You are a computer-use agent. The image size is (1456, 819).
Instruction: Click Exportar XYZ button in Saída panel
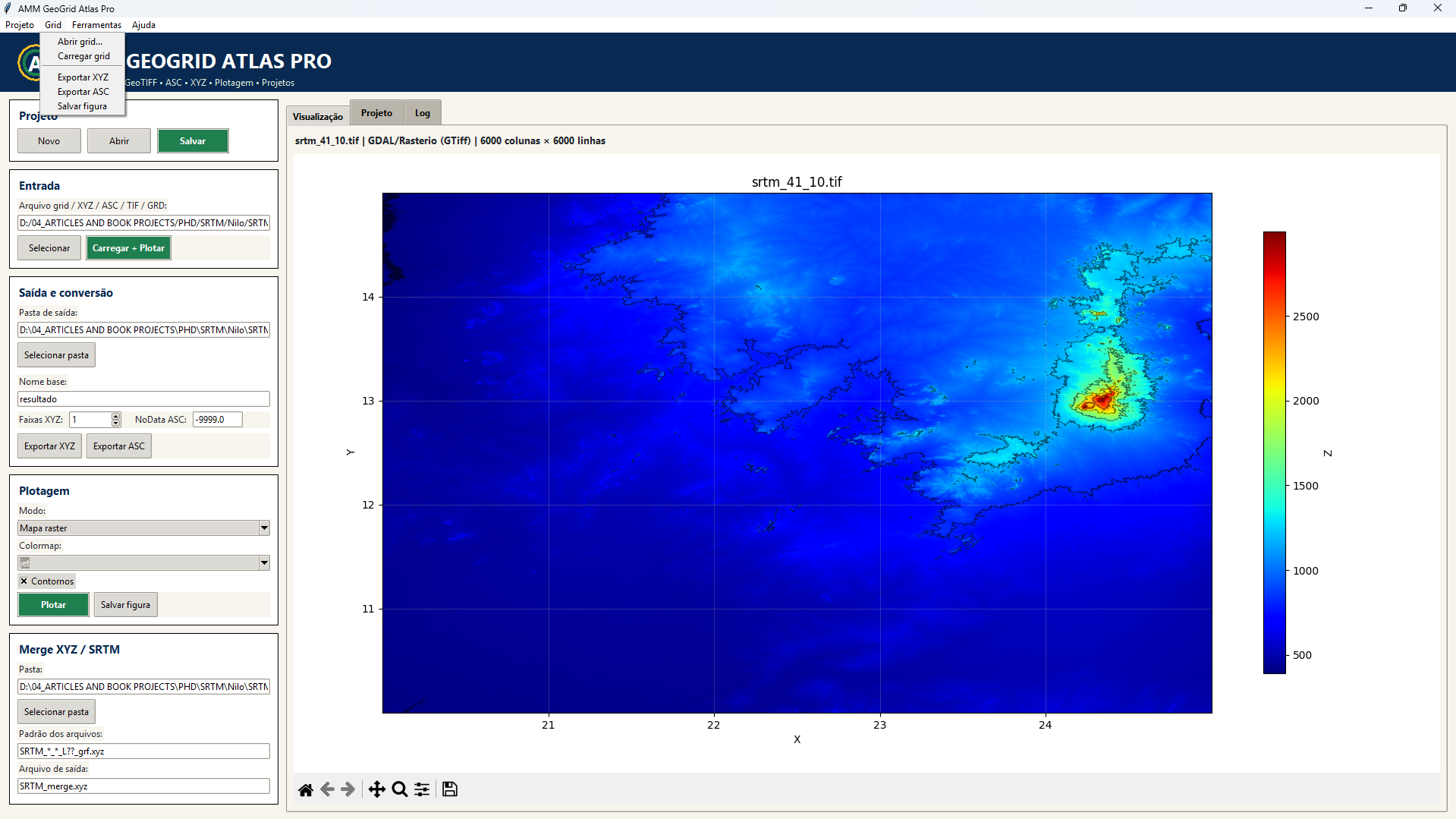tap(50, 446)
